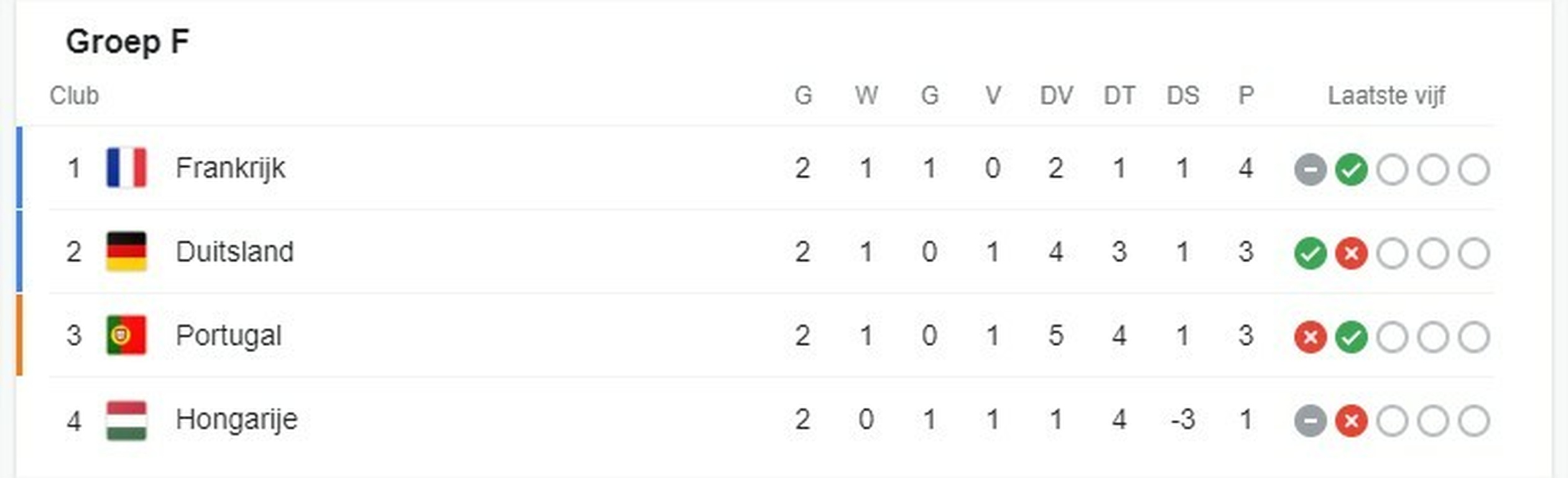Click the DS column header
Viewport: 1568px width, 478px height.
click(1182, 96)
